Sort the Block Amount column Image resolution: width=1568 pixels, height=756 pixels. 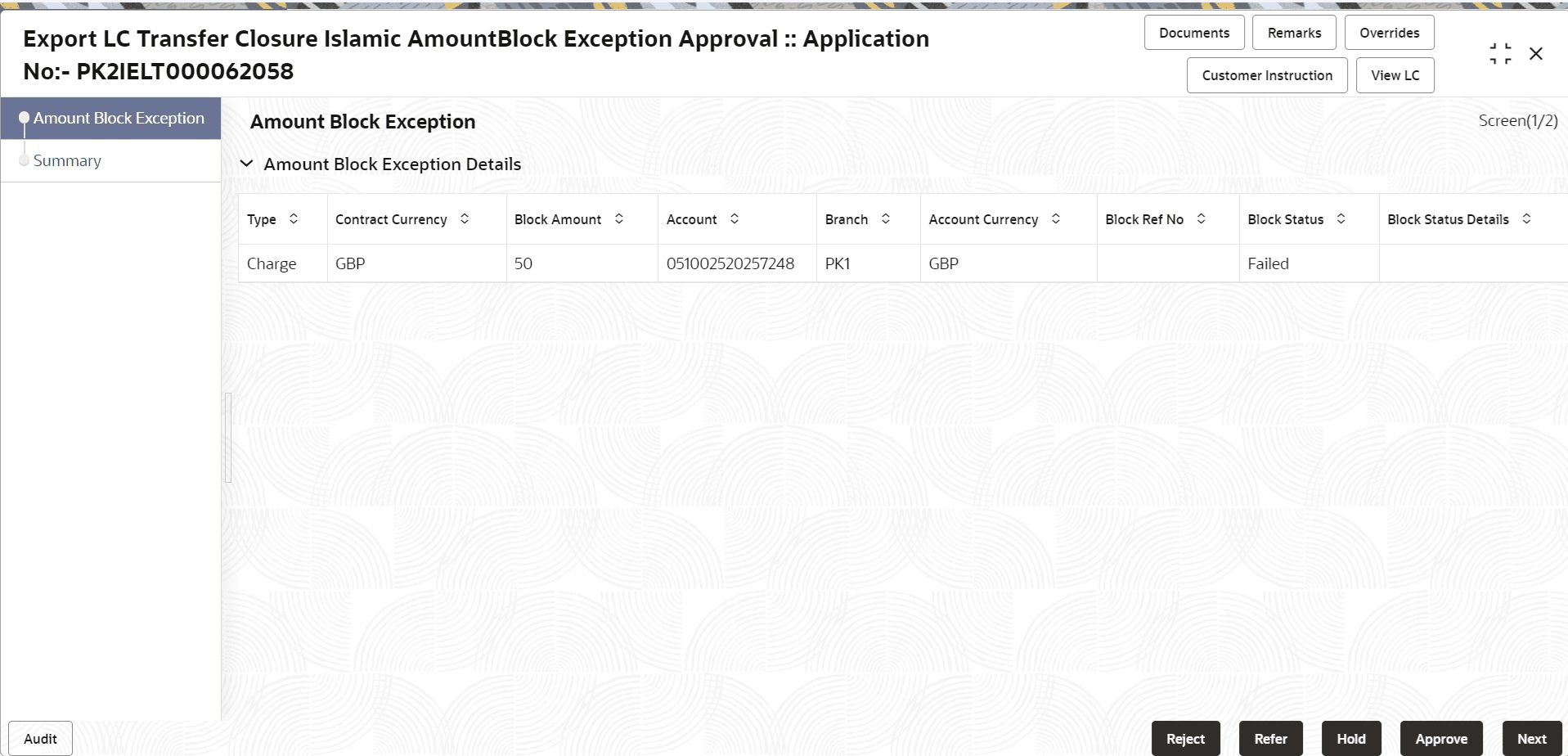pos(619,218)
